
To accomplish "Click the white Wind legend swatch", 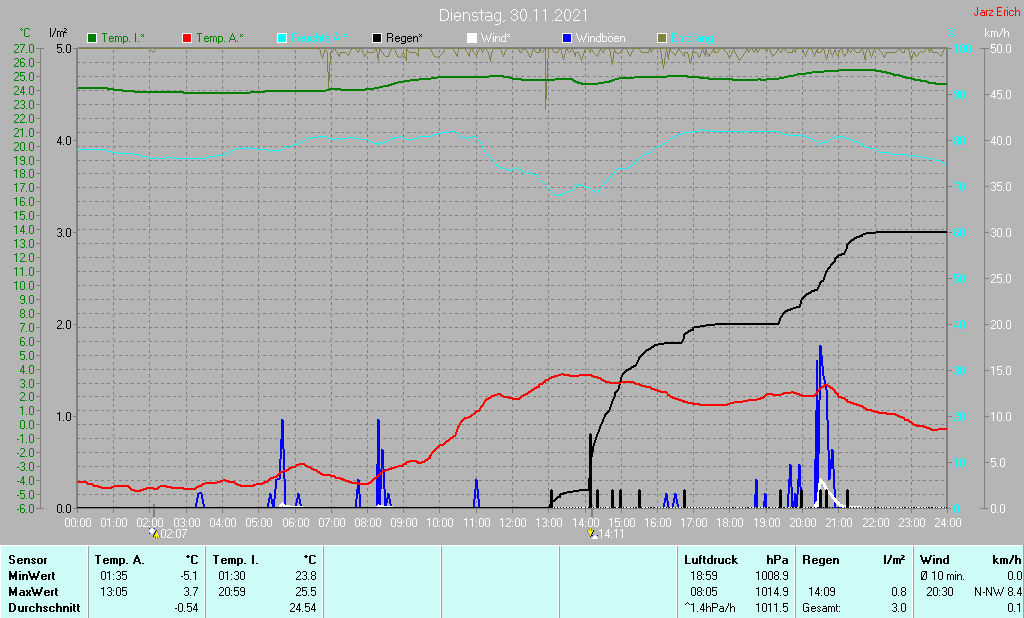I will (x=472, y=39).
